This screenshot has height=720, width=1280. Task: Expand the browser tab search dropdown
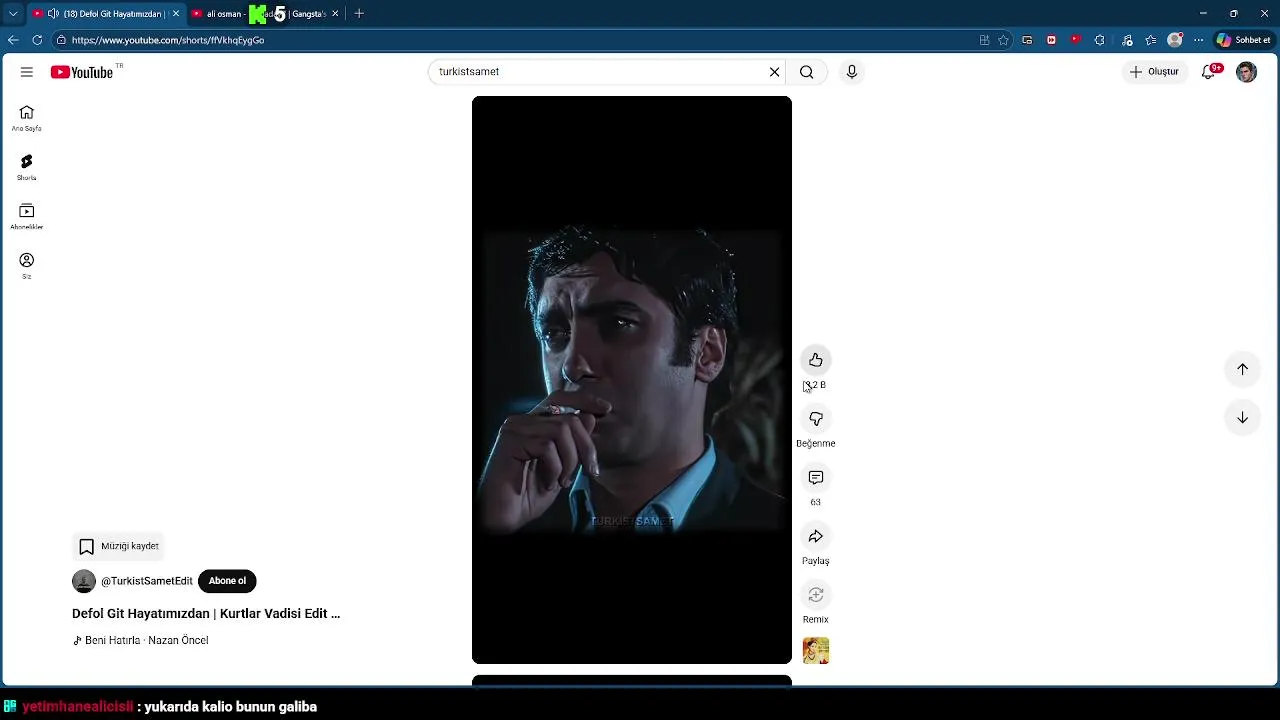(13, 14)
